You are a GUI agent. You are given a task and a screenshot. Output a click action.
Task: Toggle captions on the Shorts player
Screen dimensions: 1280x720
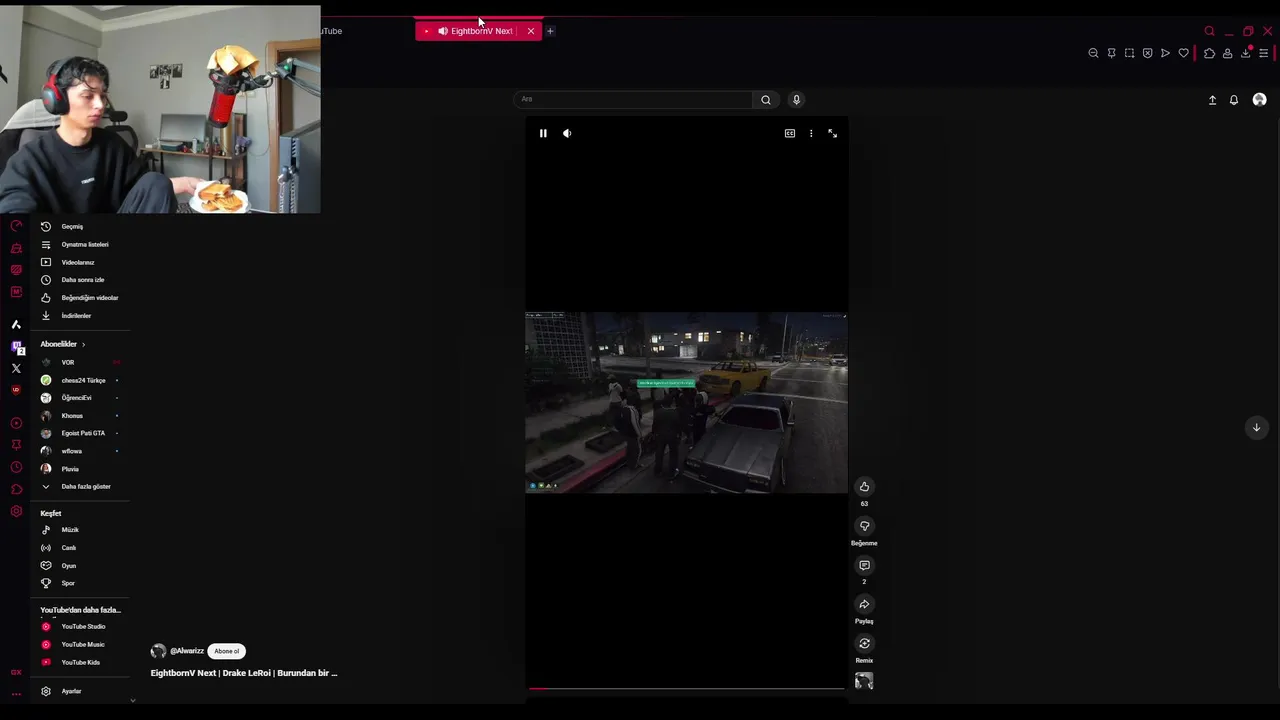pos(790,133)
